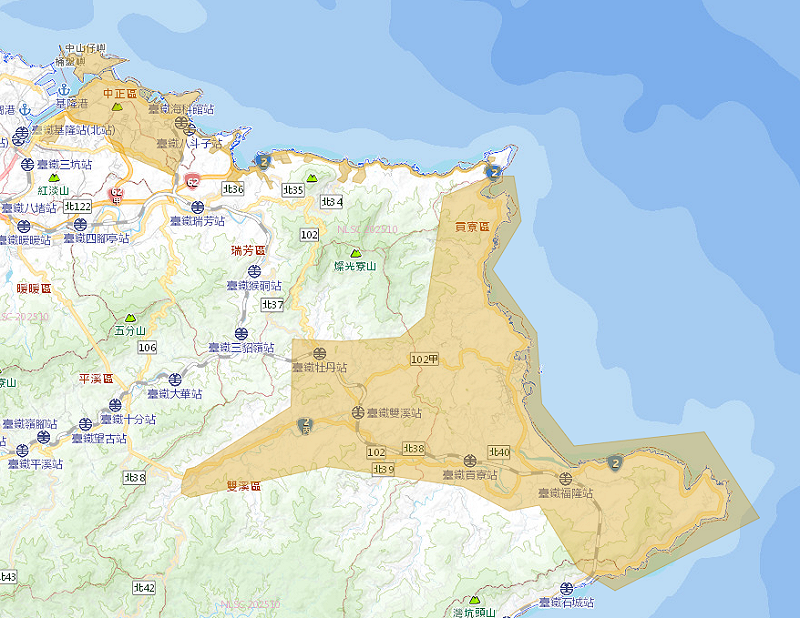The height and width of the screenshot is (618, 800).
Task: Select the 臺鐵石城站 station marker
Action: (567, 587)
